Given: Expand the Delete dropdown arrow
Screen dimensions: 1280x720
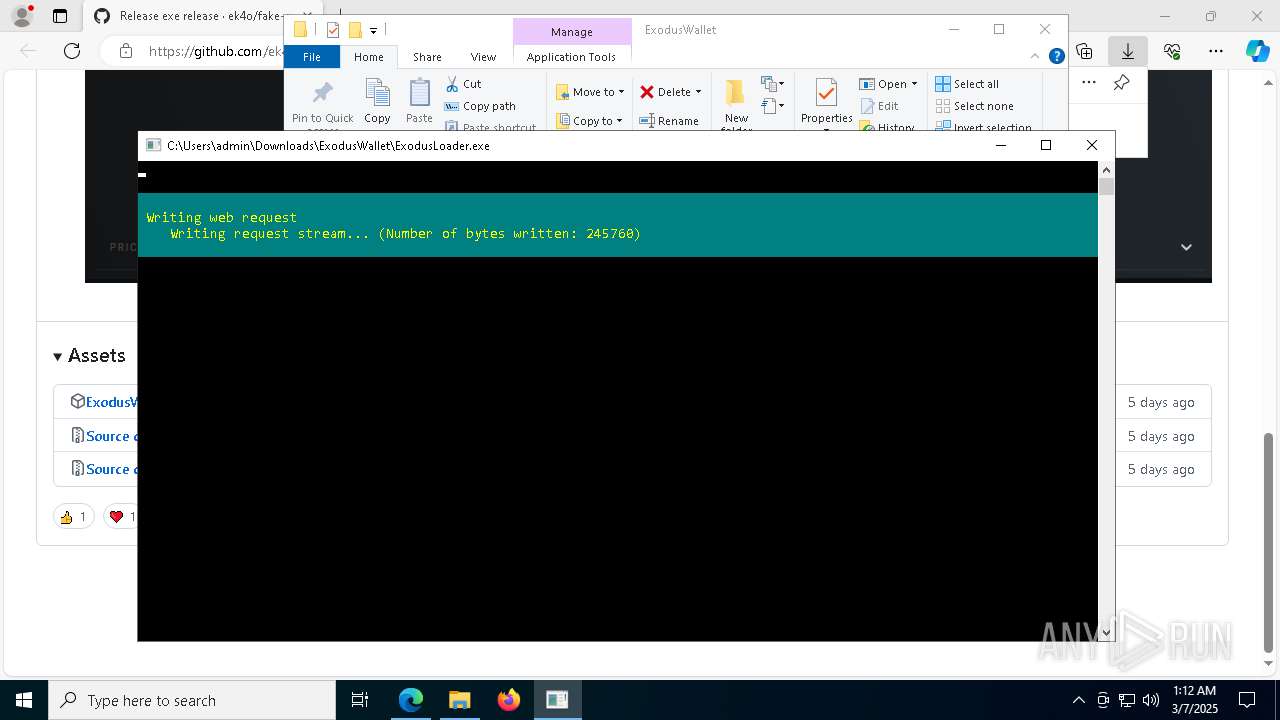Looking at the screenshot, I should click(x=698, y=92).
